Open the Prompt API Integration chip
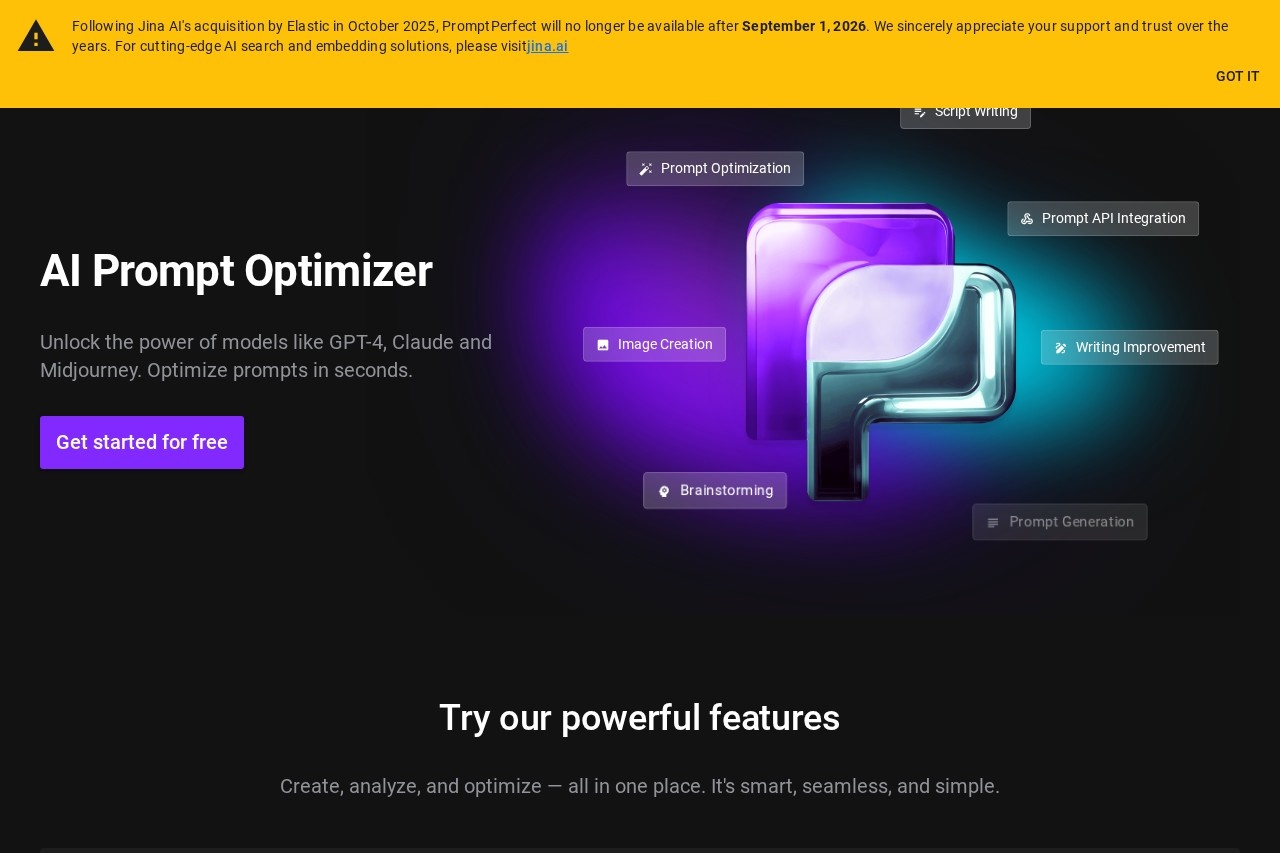This screenshot has height=853, width=1280. coord(1103,218)
